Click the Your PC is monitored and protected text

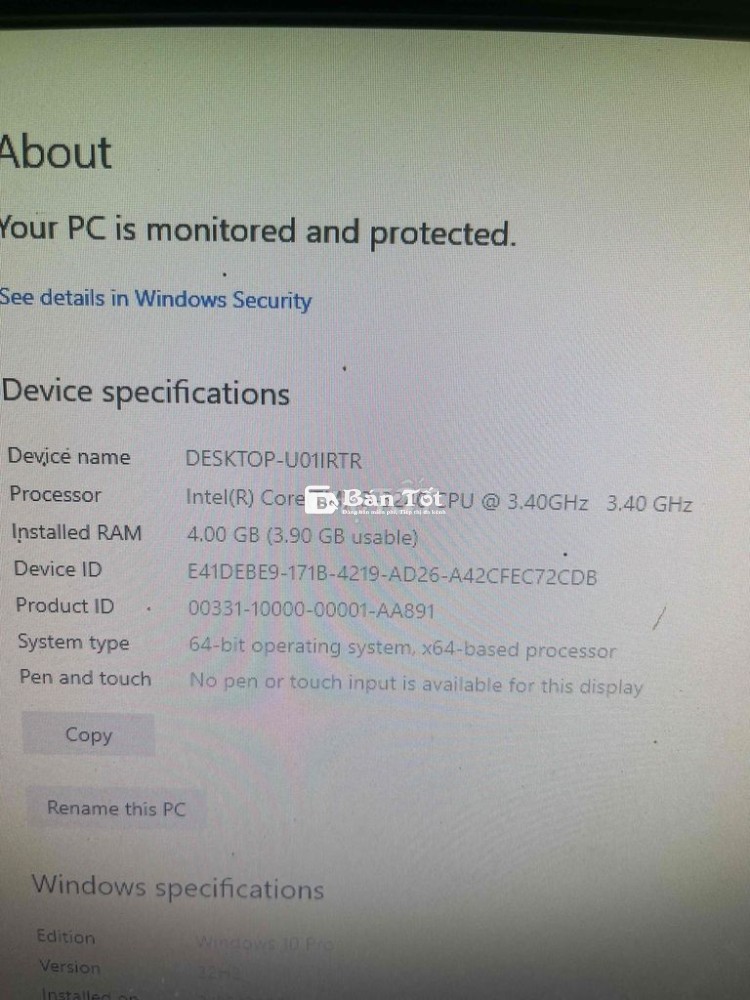click(x=257, y=231)
